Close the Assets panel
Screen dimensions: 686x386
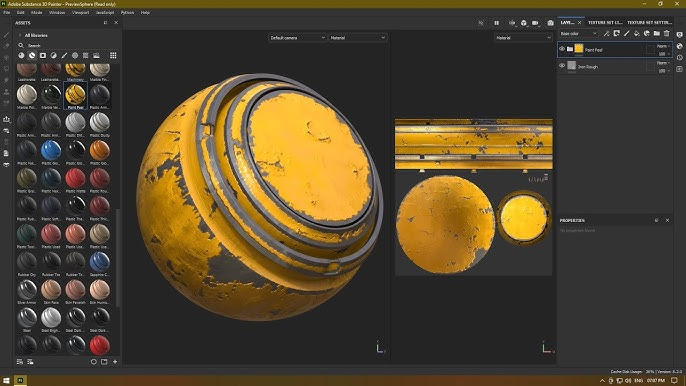(116, 23)
